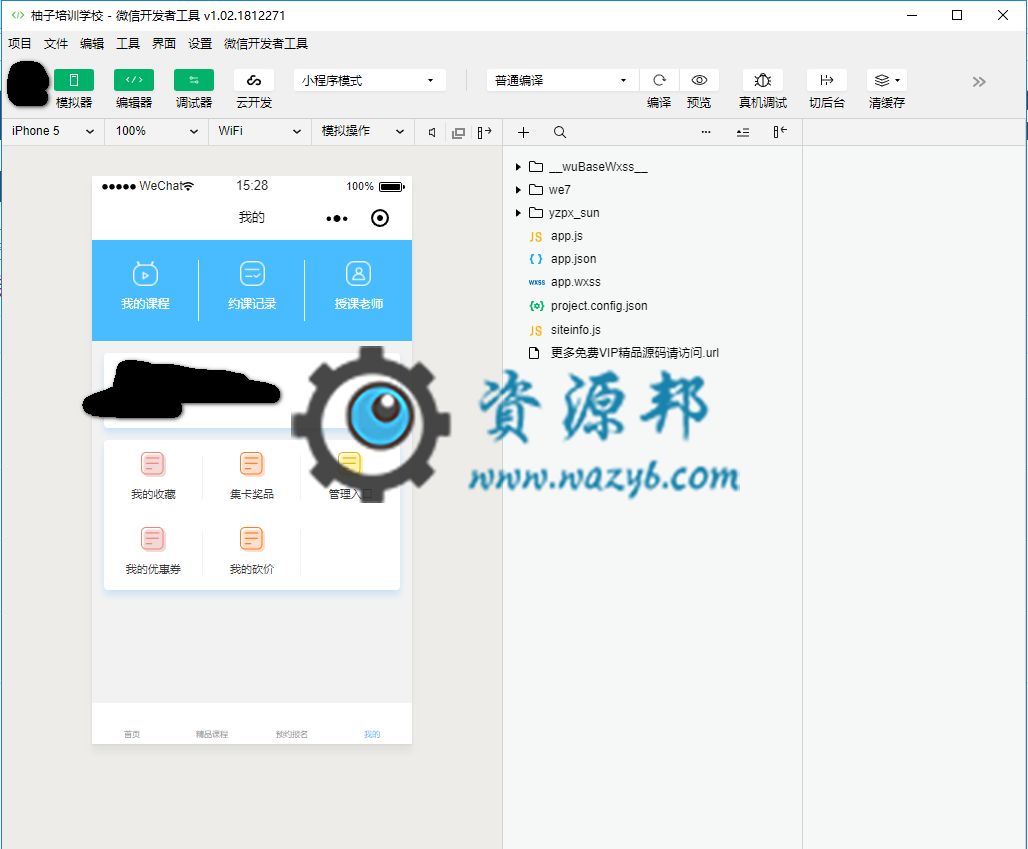This screenshot has width=1028, height=849.
Task: Expand the __wuBaseWxss__ folder
Action: pos(518,167)
